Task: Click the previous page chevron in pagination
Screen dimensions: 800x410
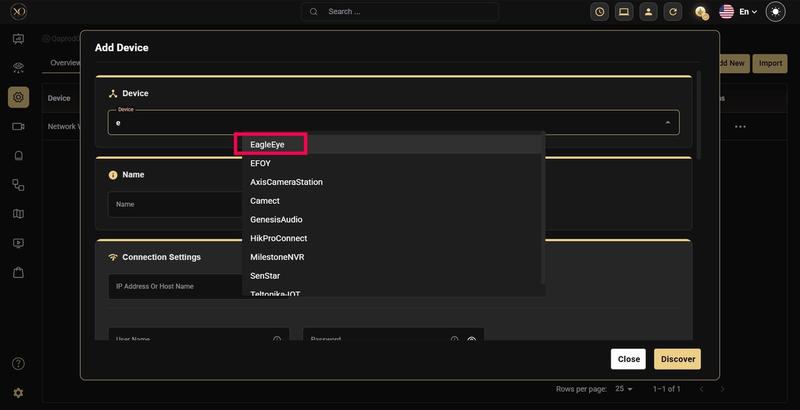Action: point(702,389)
